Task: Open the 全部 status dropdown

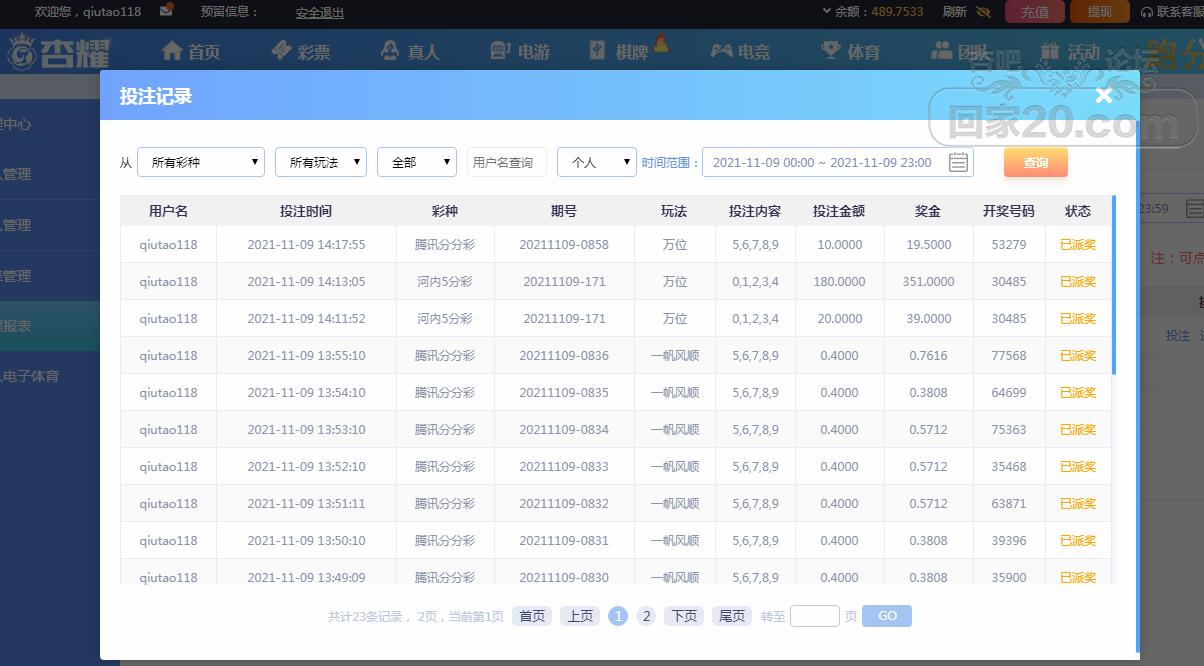Action: [416, 162]
